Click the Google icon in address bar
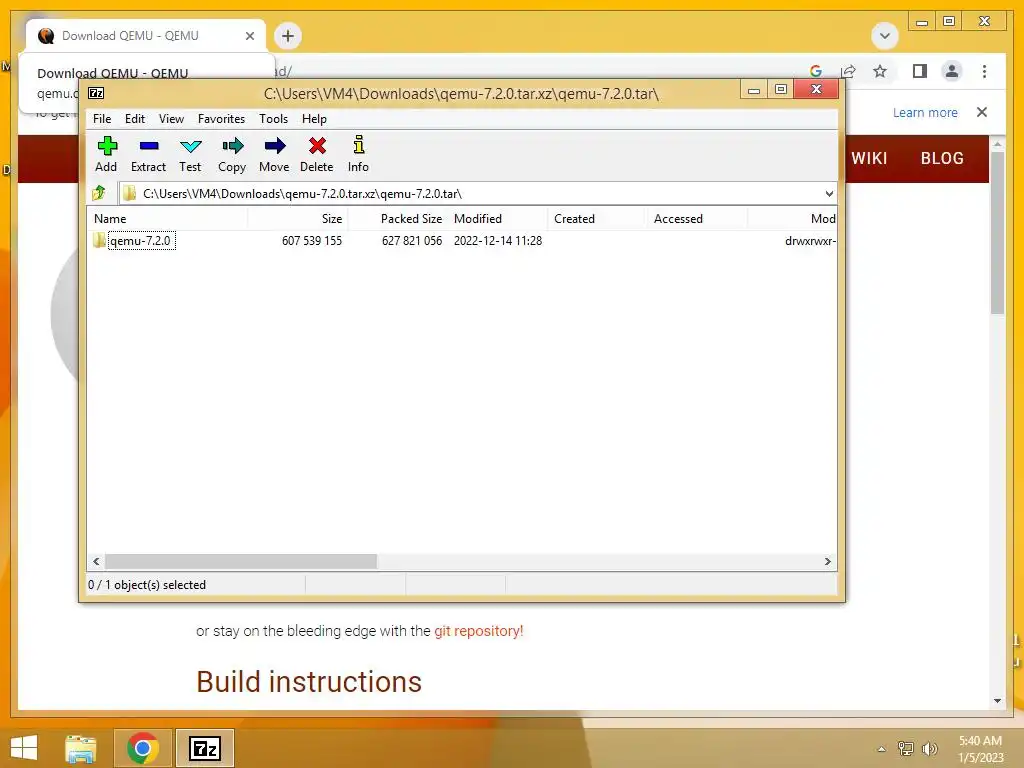Viewport: 1024px width, 768px height. pos(816,71)
